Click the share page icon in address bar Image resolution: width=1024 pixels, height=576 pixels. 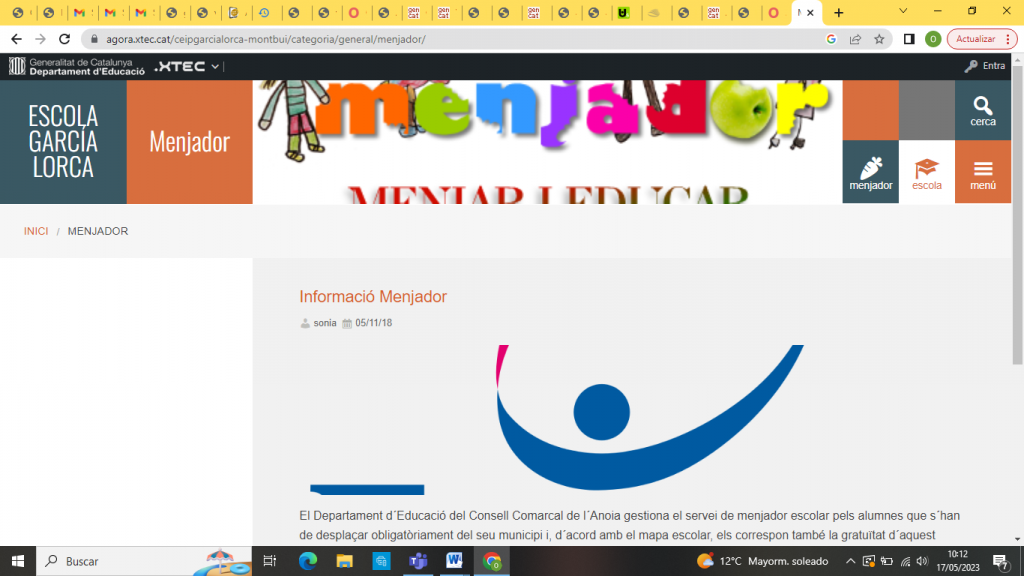click(855, 39)
